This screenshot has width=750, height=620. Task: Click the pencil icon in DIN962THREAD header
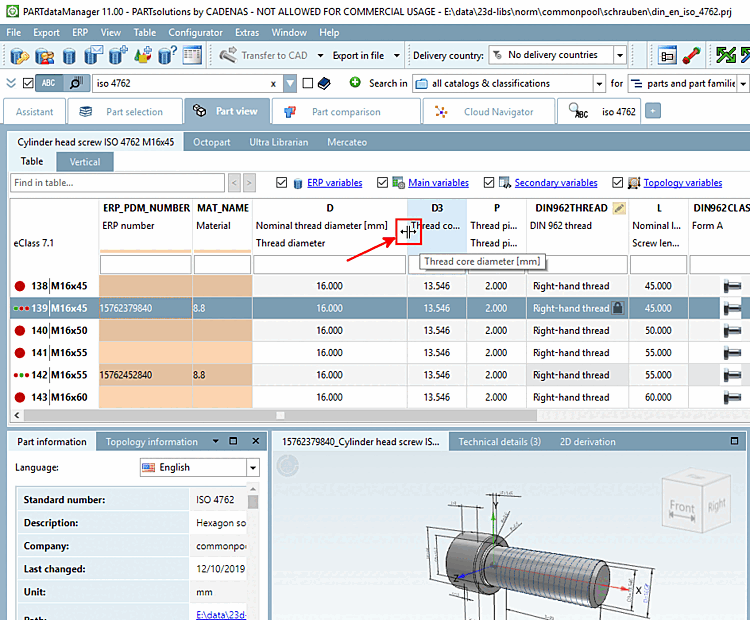click(619, 208)
